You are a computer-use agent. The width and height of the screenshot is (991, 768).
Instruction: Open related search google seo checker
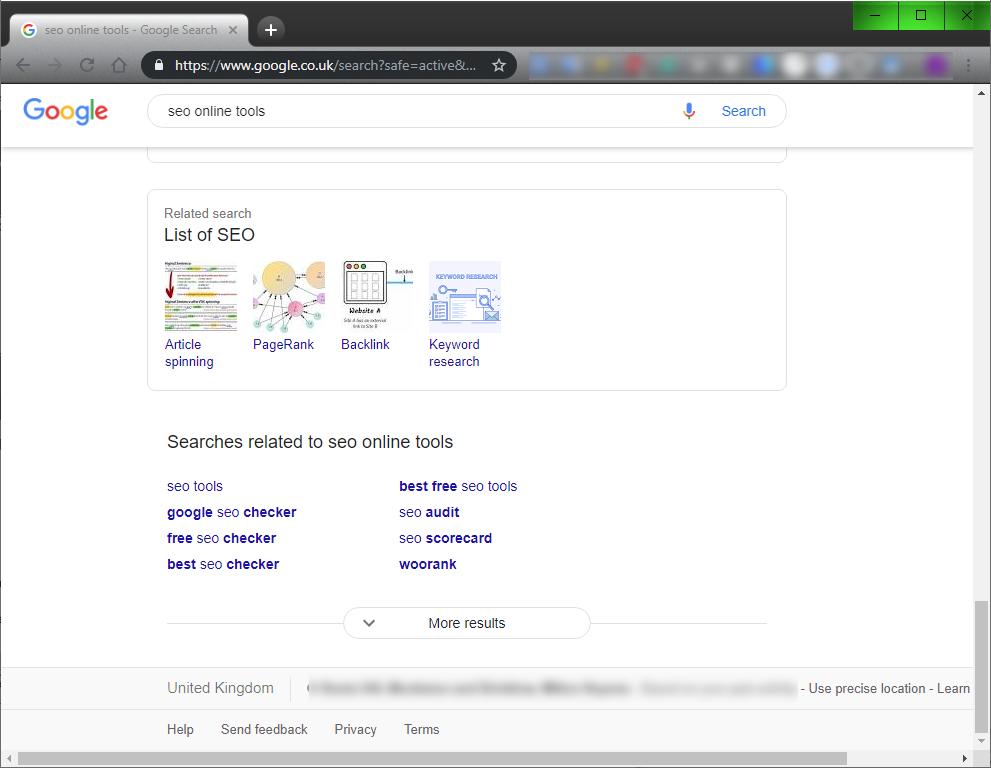click(231, 512)
